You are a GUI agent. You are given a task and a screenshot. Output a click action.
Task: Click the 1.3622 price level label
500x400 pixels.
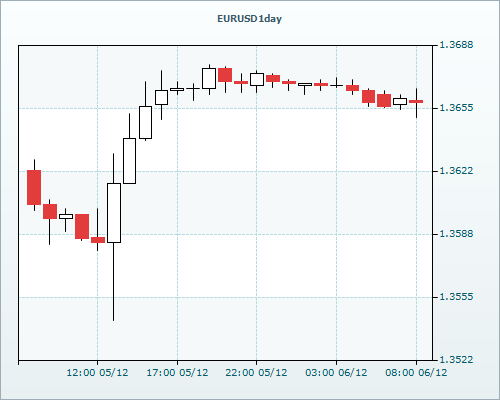point(456,171)
